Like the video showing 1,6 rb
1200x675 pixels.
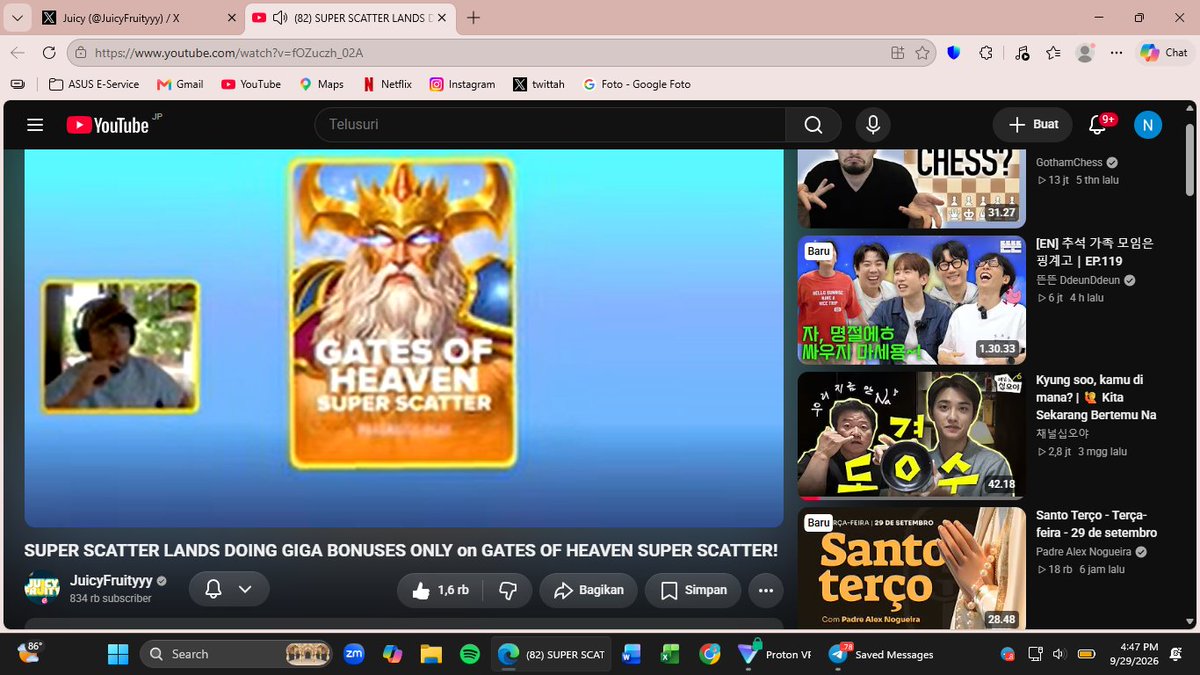tap(441, 590)
